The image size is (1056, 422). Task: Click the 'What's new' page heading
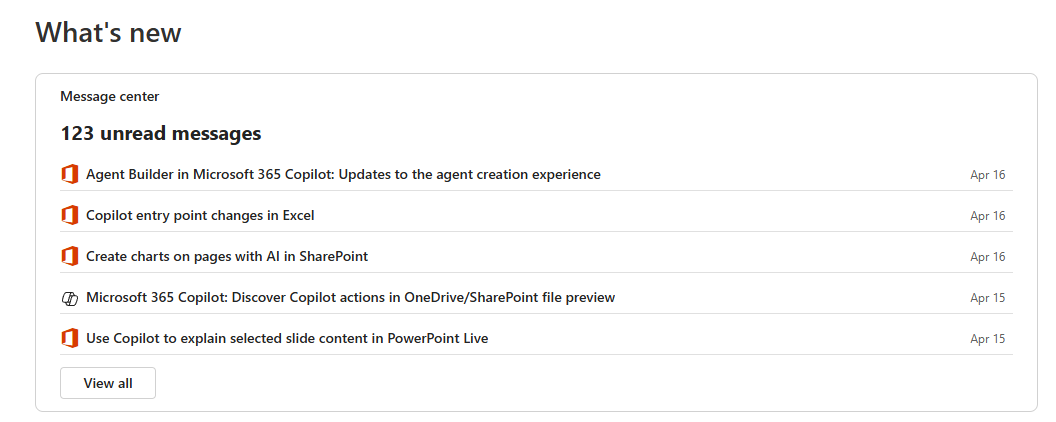(108, 33)
